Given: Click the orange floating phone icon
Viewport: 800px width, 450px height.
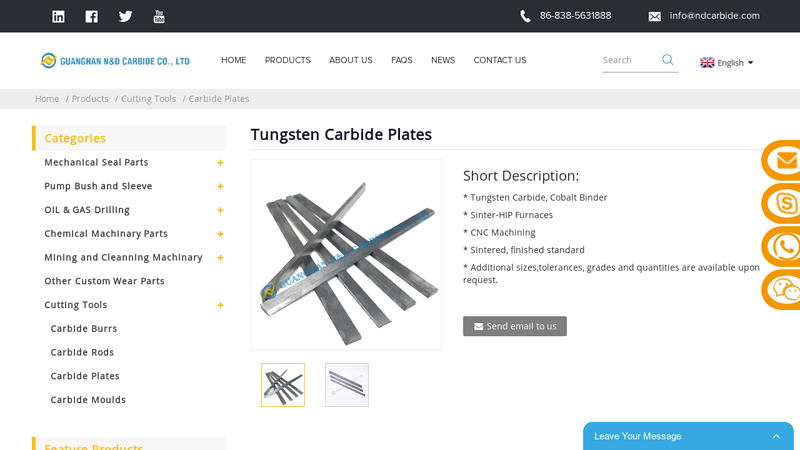Looking at the screenshot, I should pos(782,247).
